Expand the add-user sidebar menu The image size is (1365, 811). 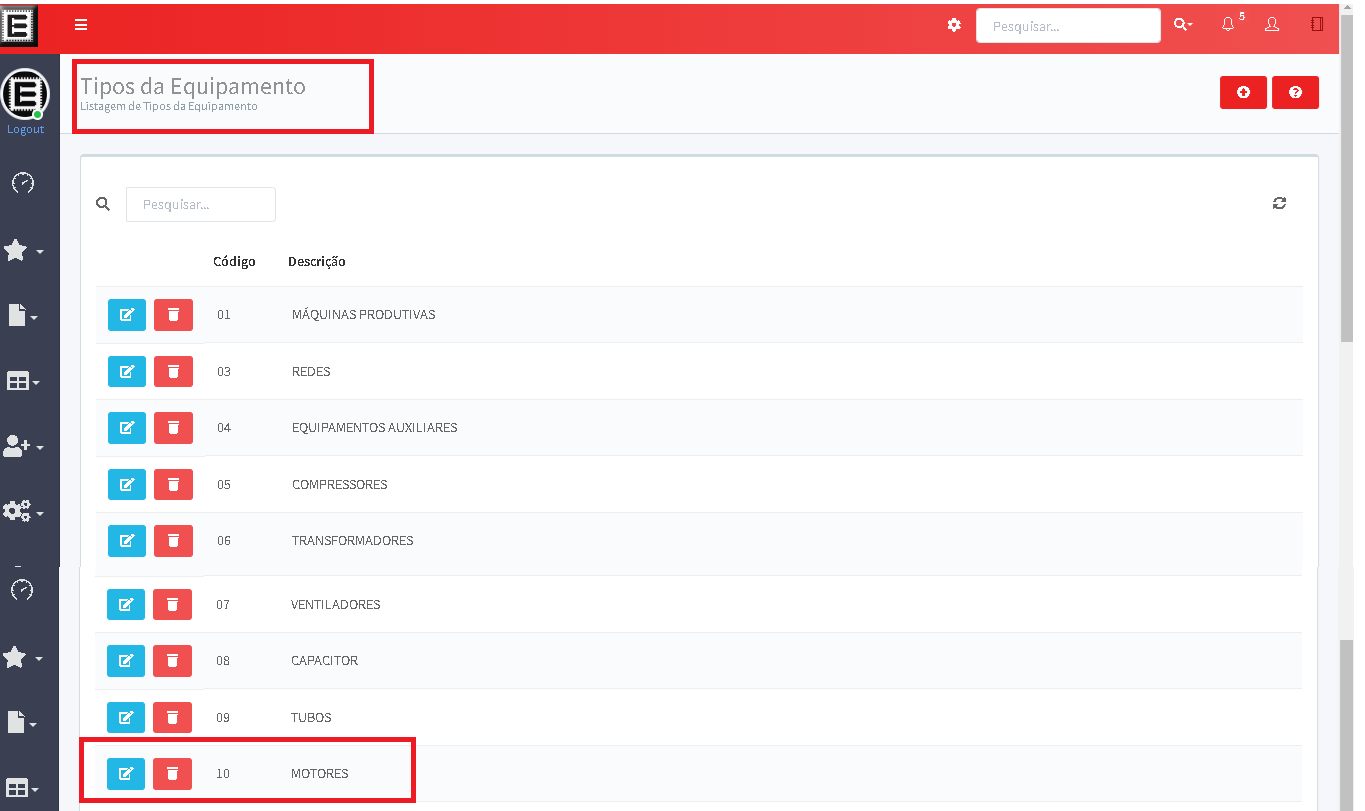pyautogui.click(x=23, y=447)
